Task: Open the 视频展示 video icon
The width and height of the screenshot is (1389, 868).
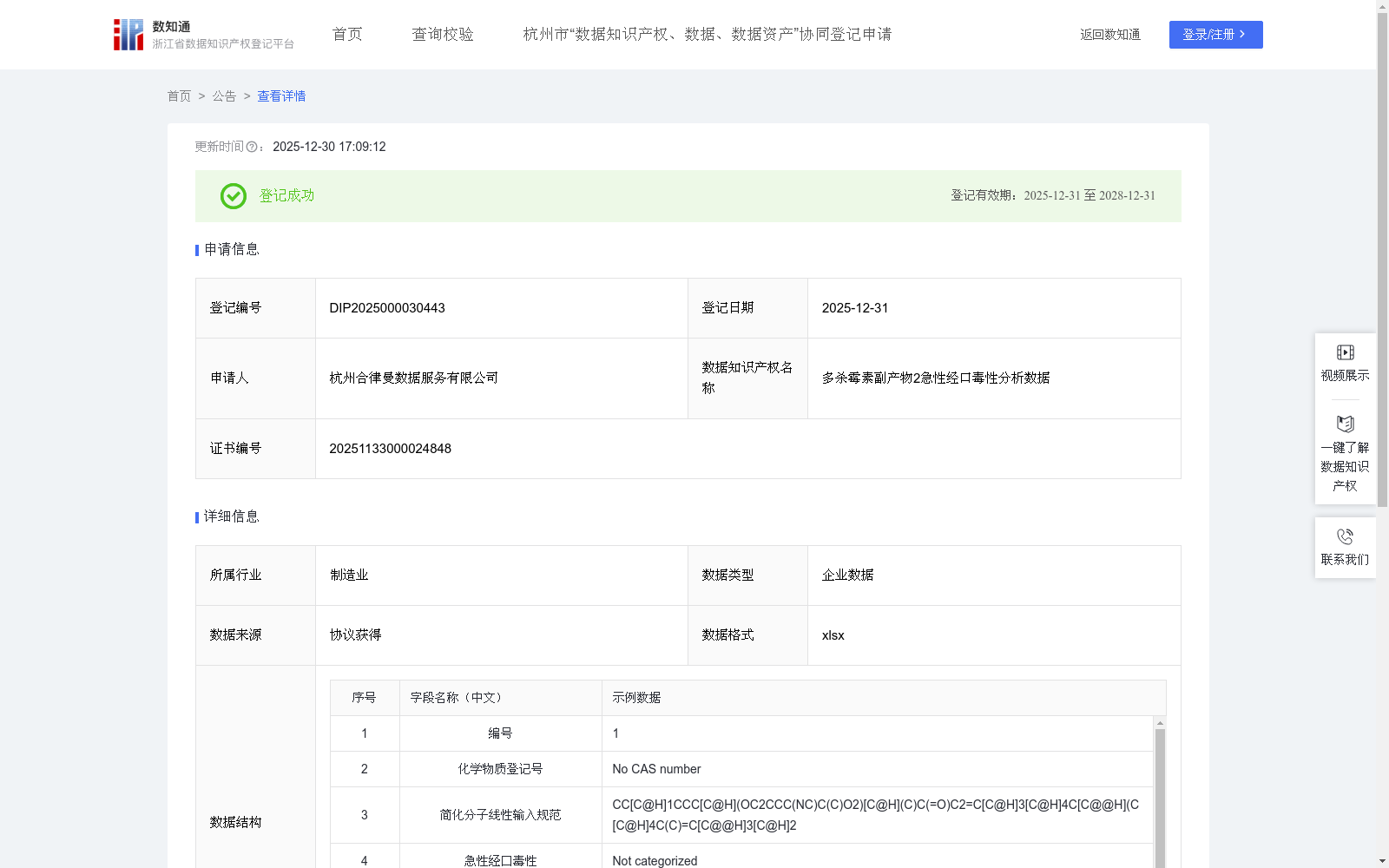Action: tap(1345, 352)
